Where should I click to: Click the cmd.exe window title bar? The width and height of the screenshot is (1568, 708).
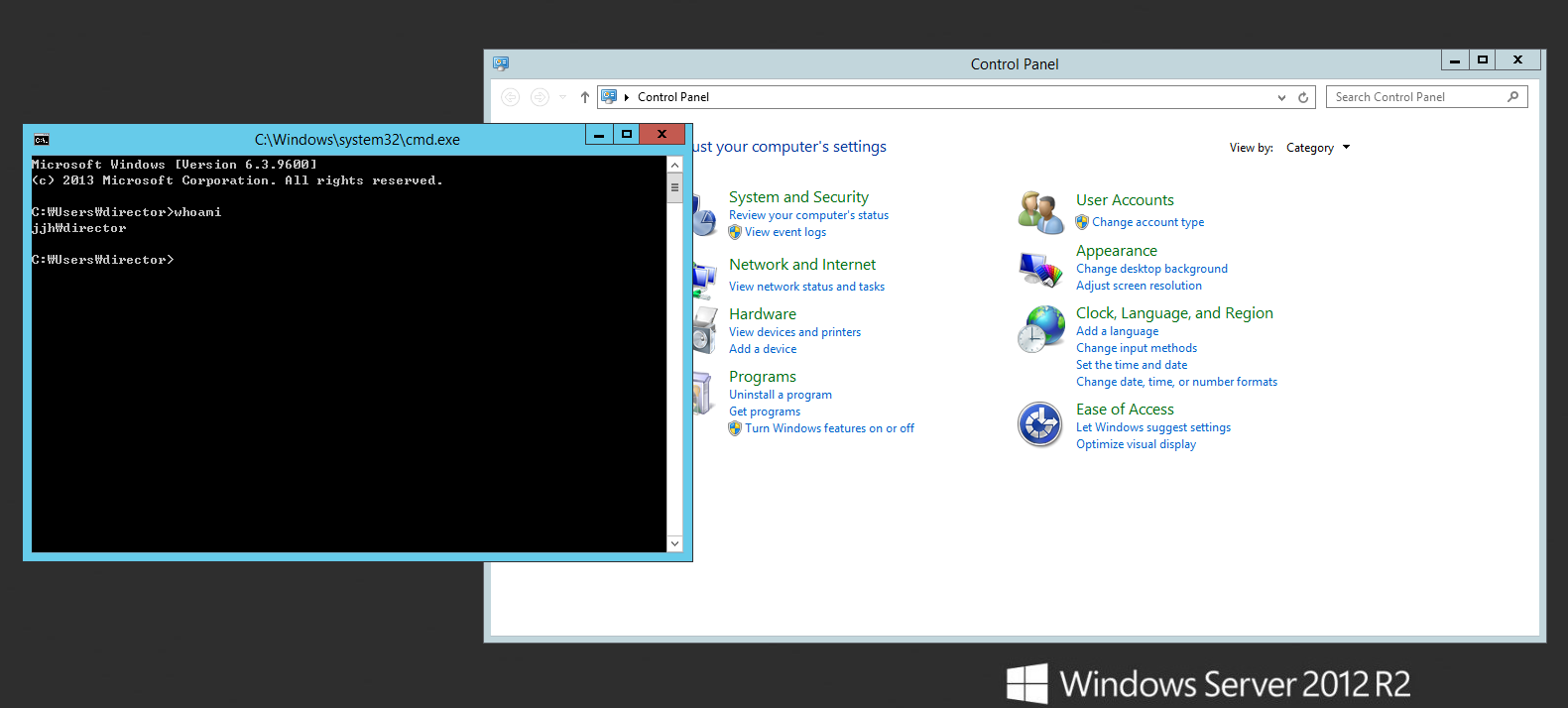357,140
